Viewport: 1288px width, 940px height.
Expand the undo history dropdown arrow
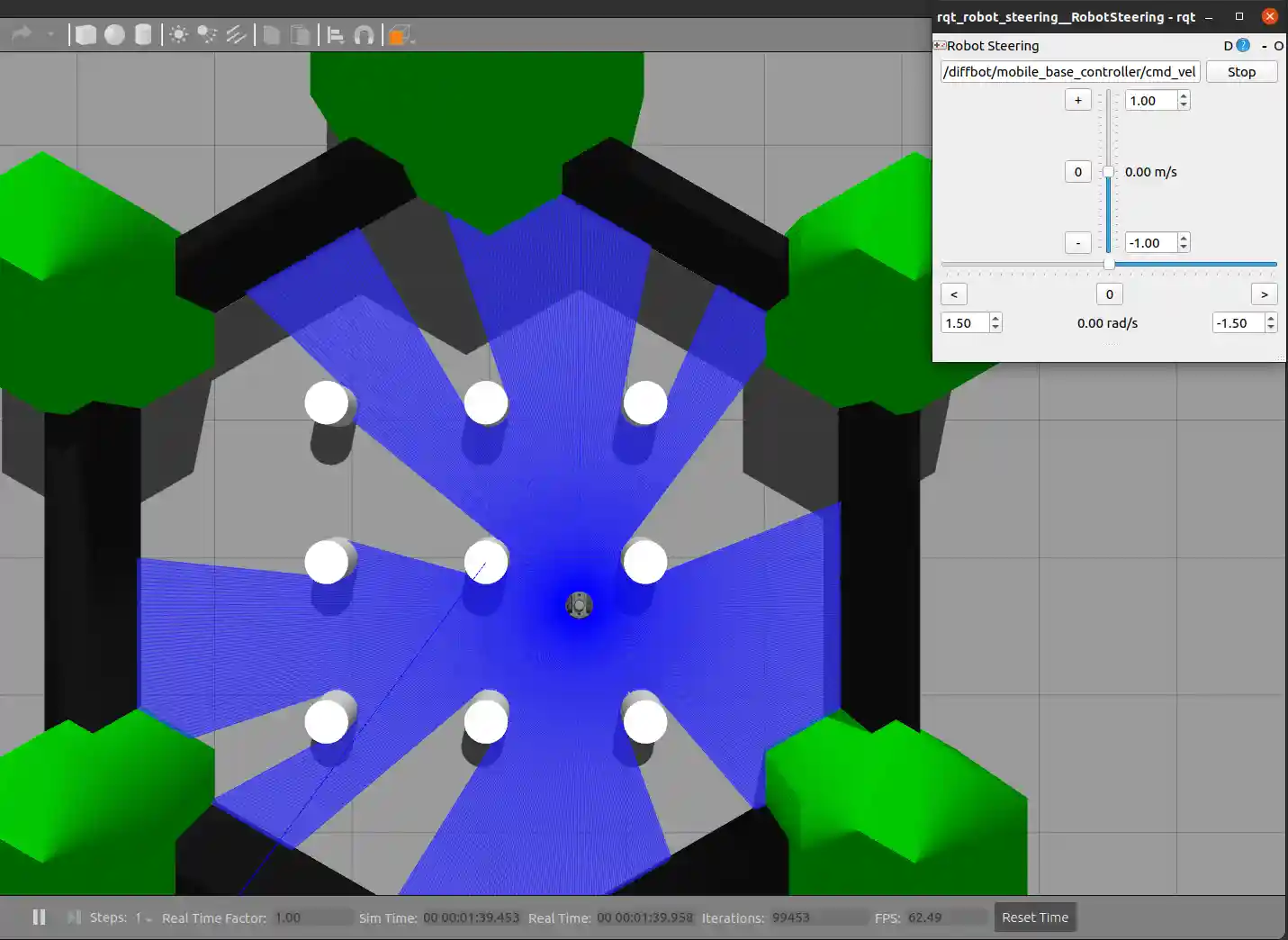coord(51,35)
